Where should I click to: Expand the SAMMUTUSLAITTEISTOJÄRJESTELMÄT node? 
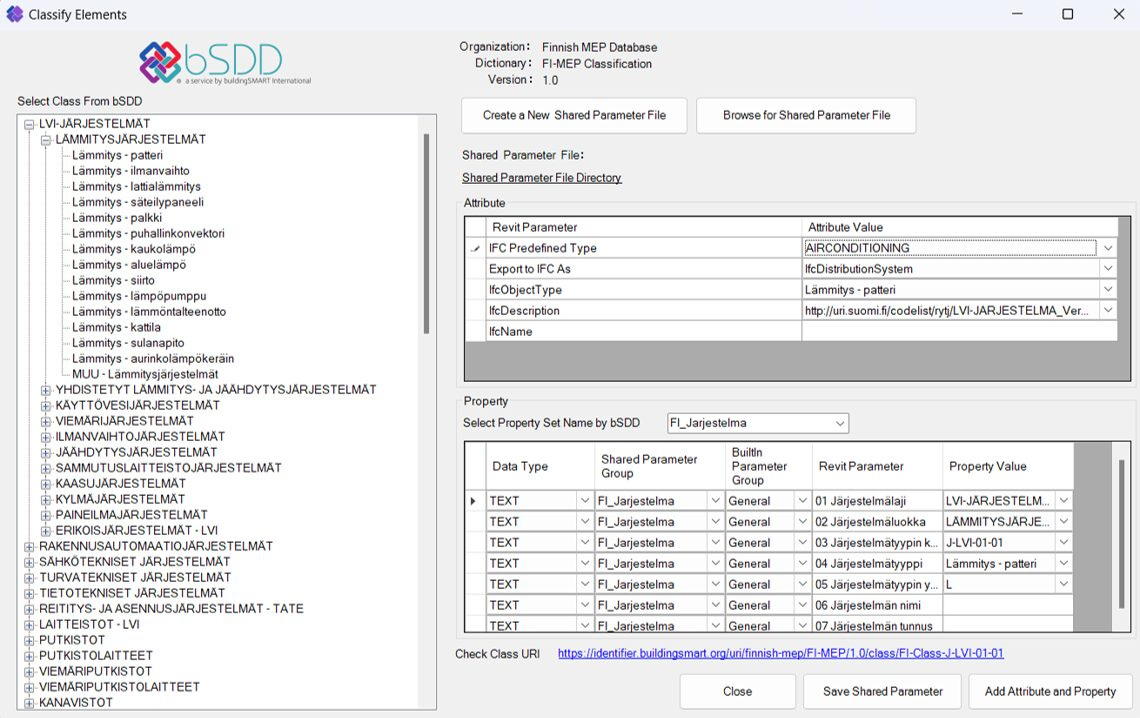point(46,468)
